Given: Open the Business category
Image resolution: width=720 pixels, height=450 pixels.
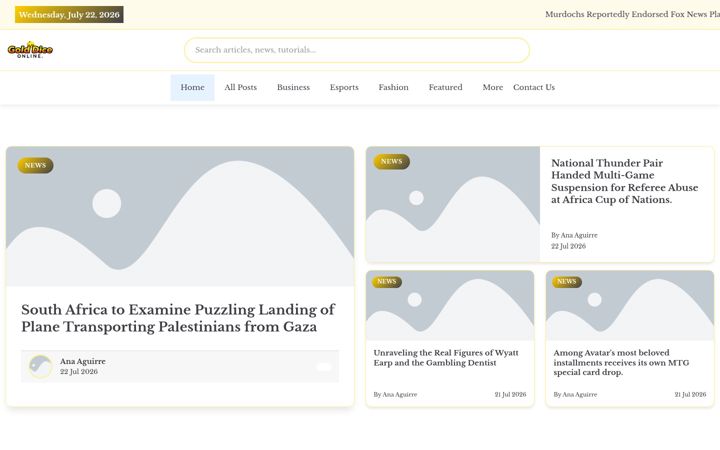Looking at the screenshot, I should click(x=293, y=87).
